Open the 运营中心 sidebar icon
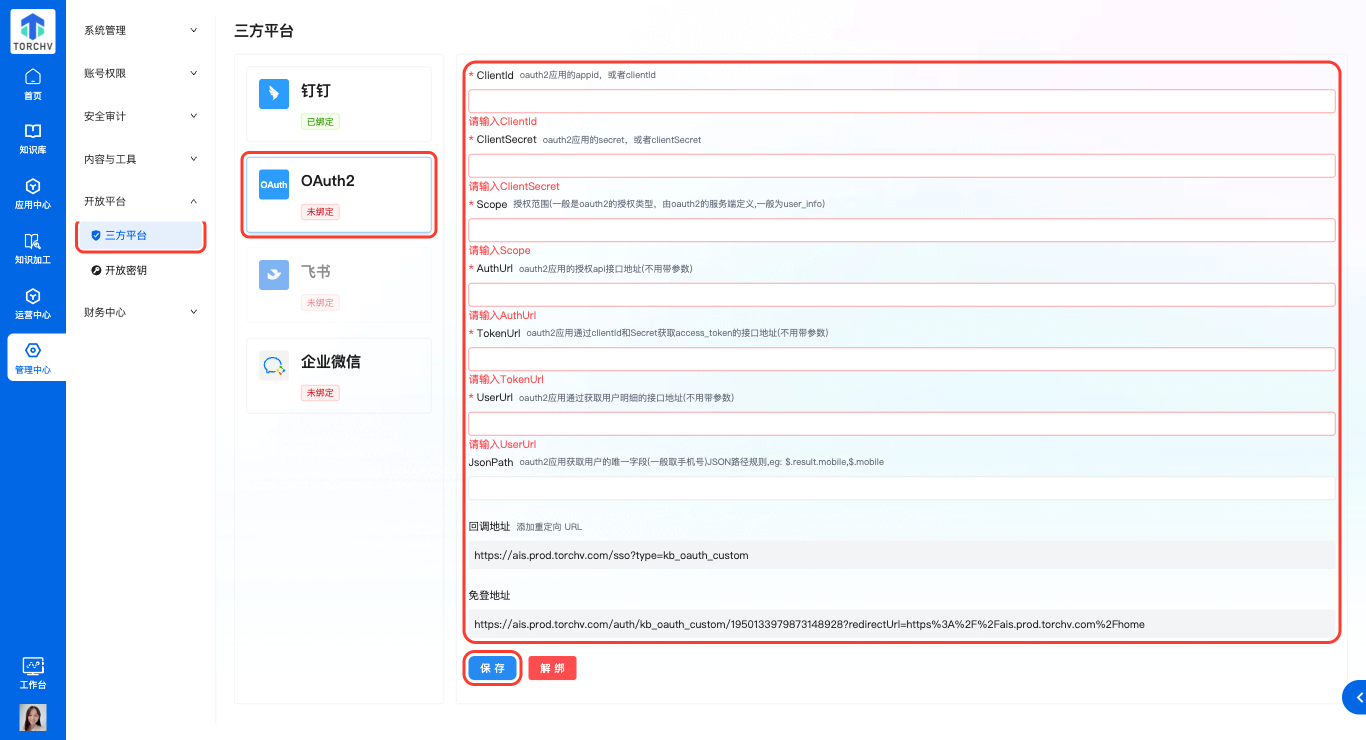Image resolution: width=1366 pixels, height=740 pixels. [x=32, y=304]
